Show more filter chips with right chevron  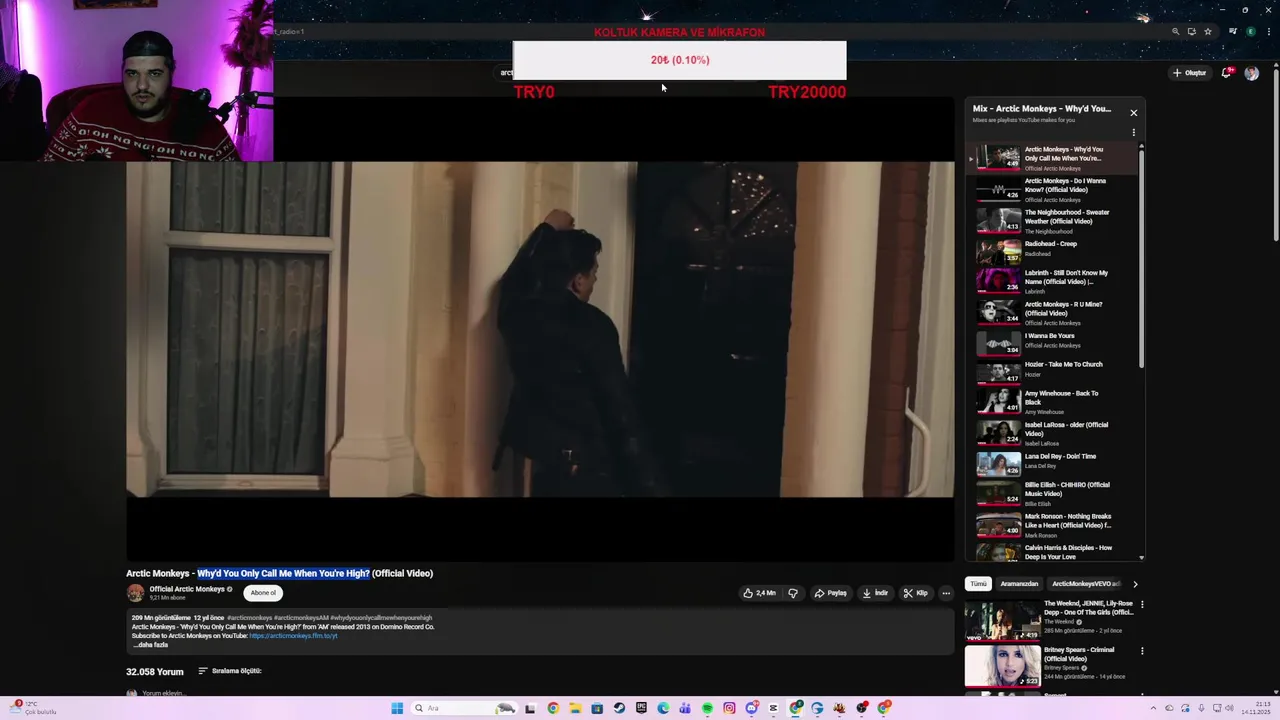(1135, 584)
